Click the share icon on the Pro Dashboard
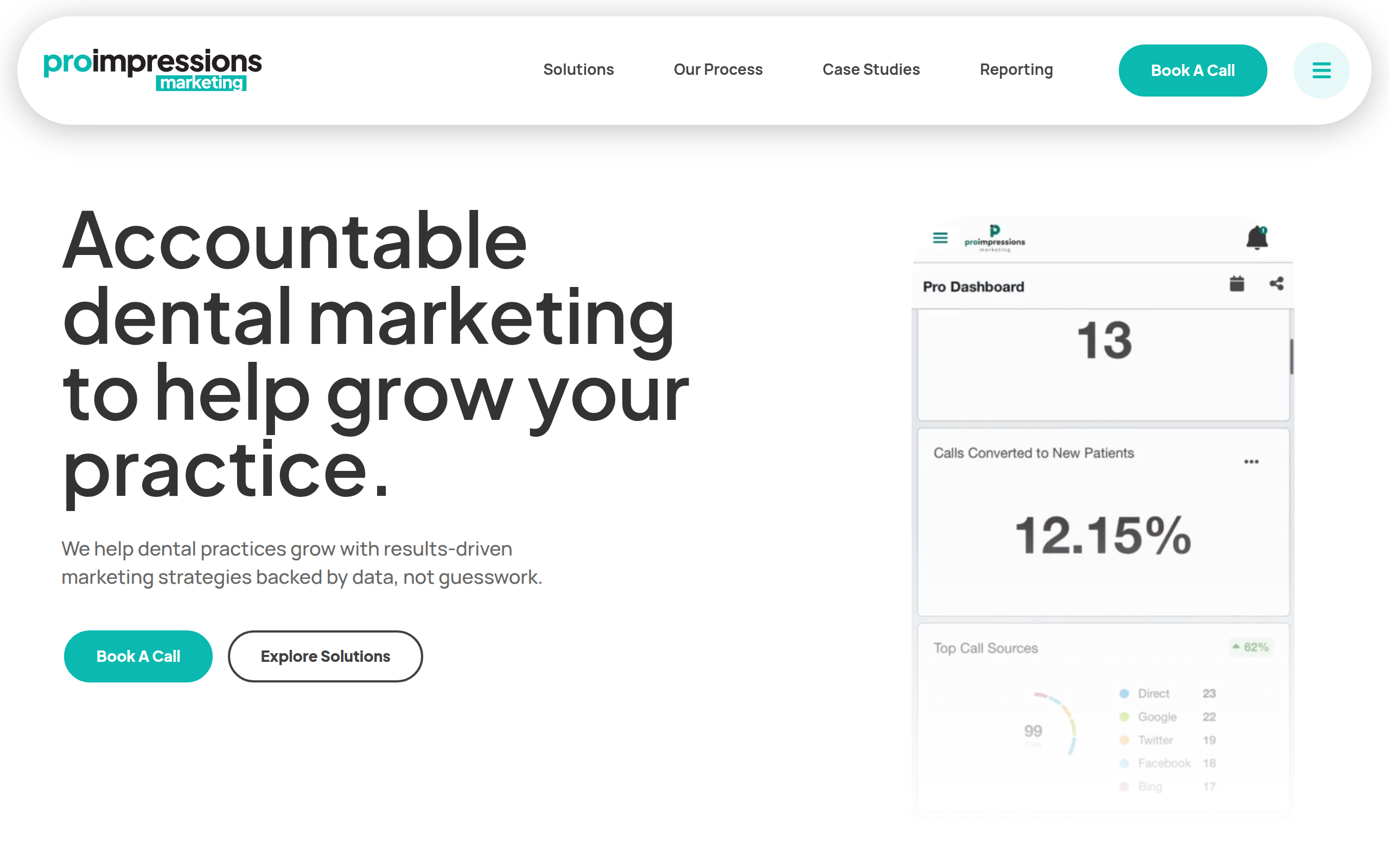Viewport: 1389px width, 868px height. pos(1277,283)
